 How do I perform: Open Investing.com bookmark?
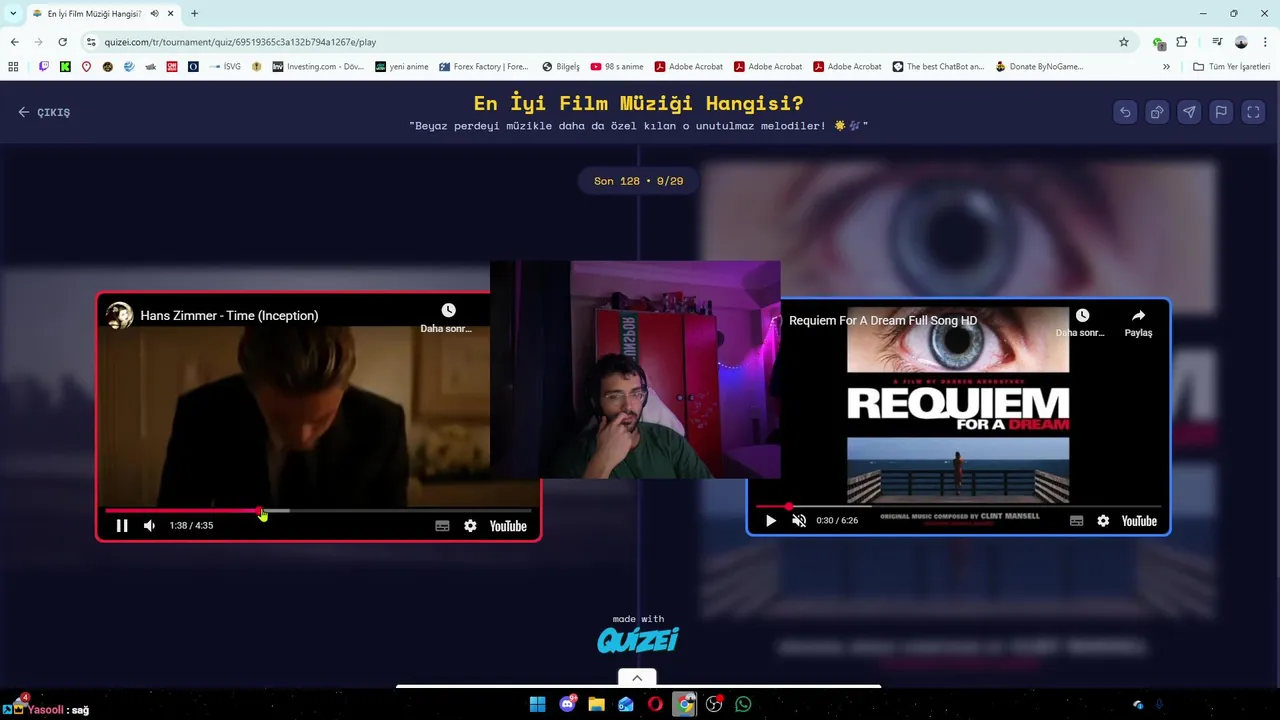(x=319, y=67)
